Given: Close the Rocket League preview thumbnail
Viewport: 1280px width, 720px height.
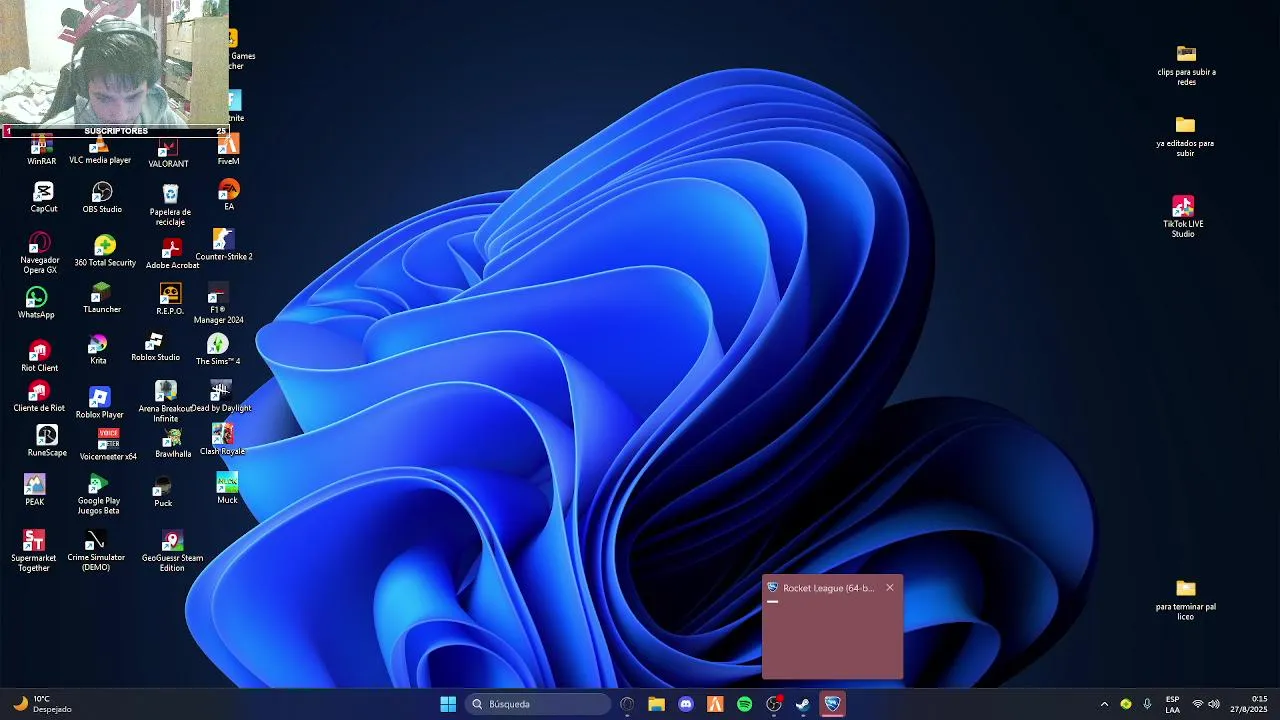Looking at the screenshot, I should (889, 588).
